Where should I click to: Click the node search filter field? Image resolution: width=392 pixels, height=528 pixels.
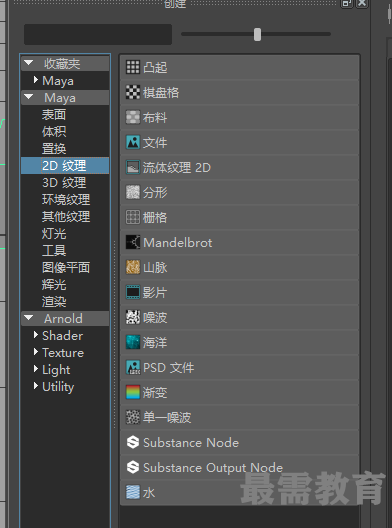pyautogui.click(x=98, y=34)
